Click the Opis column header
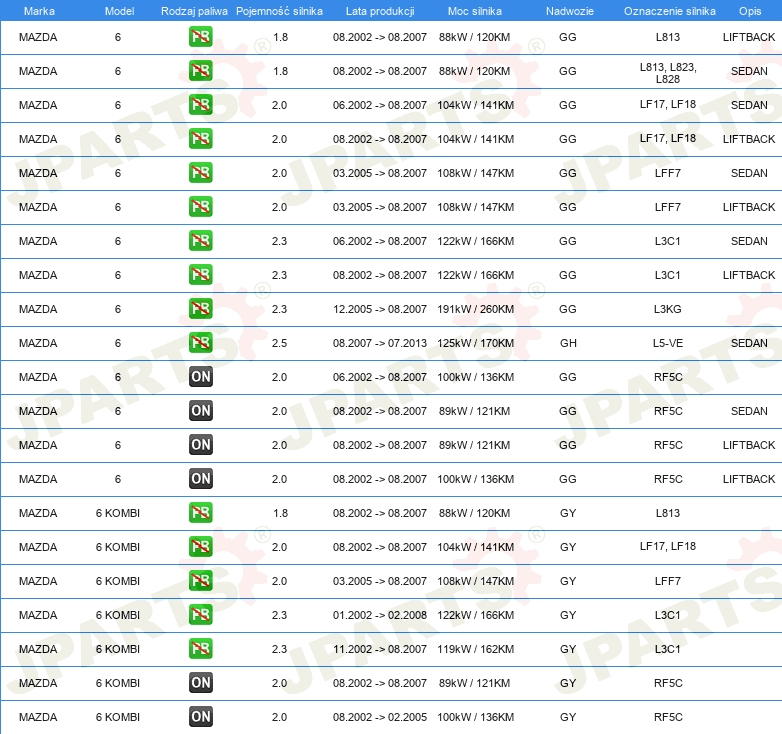 pyautogui.click(x=750, y=11)
